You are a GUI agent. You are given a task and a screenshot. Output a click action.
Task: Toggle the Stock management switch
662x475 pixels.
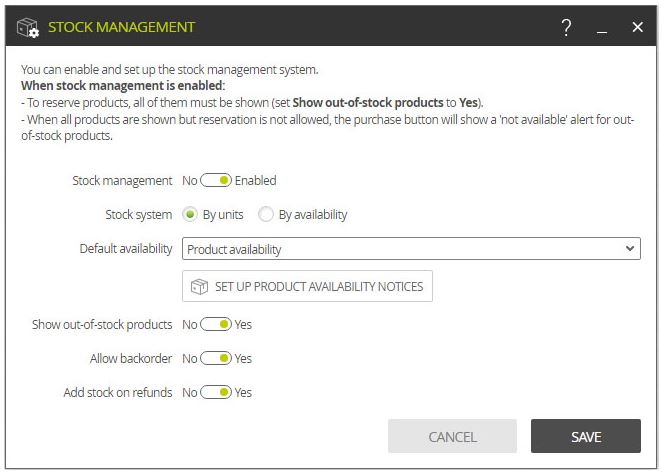216,181
